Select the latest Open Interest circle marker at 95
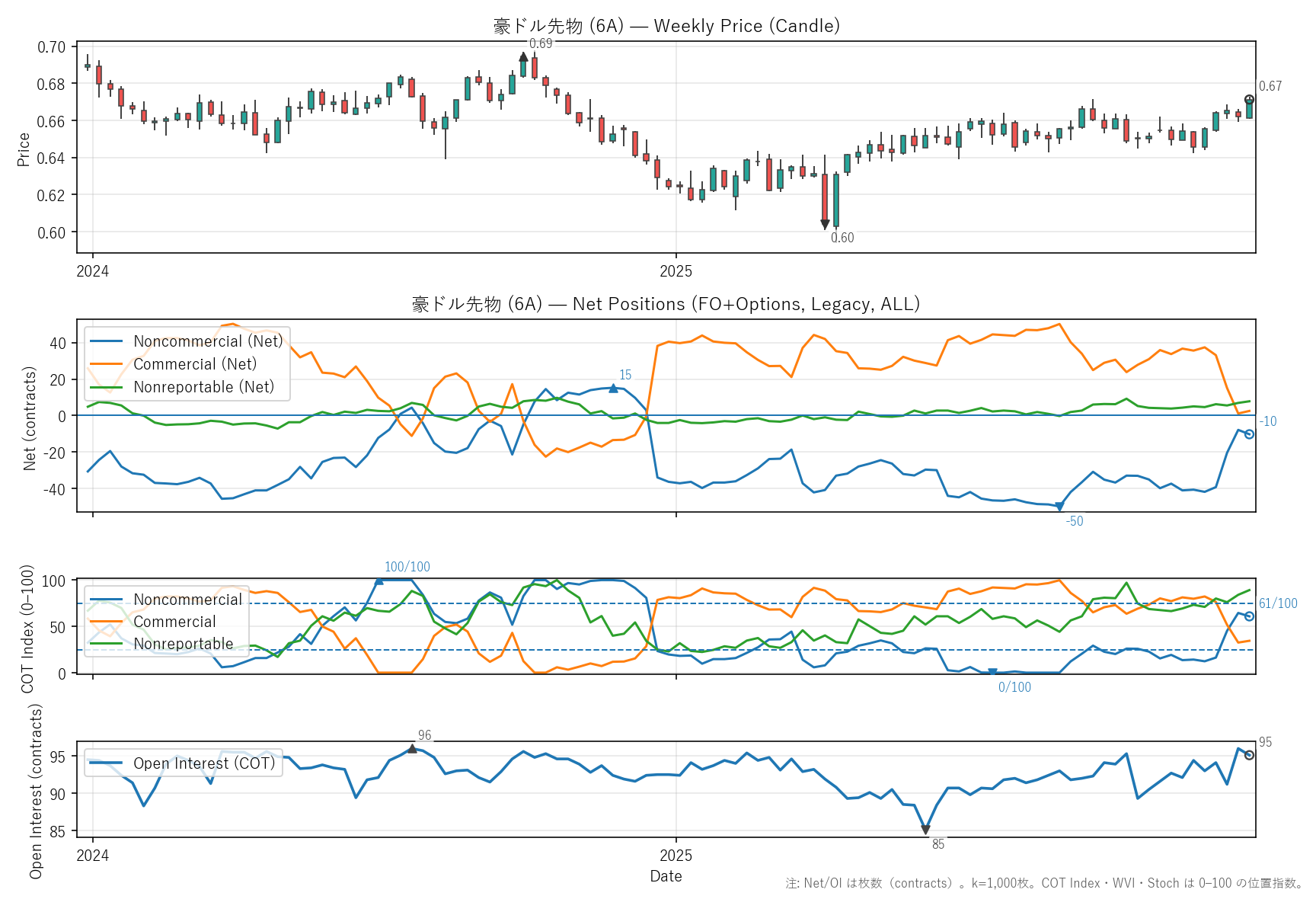Viewport: 1316px width, 899px height. 1249,755
